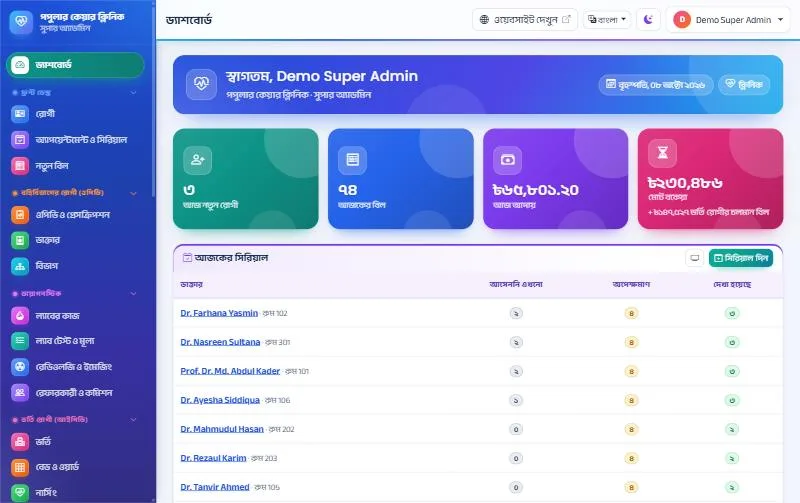
Task: Open Demo Super Admin user menu
Action: (x=728, y=19)
